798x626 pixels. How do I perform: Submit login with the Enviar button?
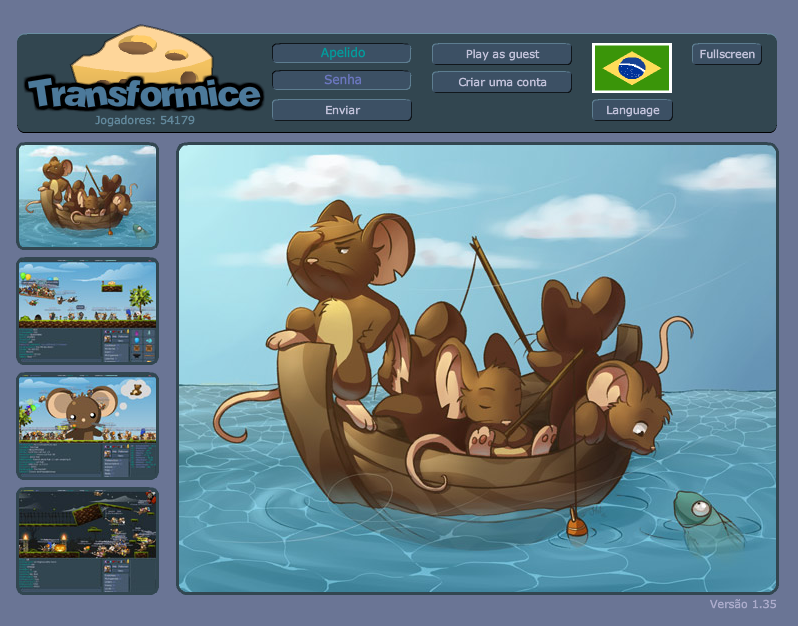point(341,110)
